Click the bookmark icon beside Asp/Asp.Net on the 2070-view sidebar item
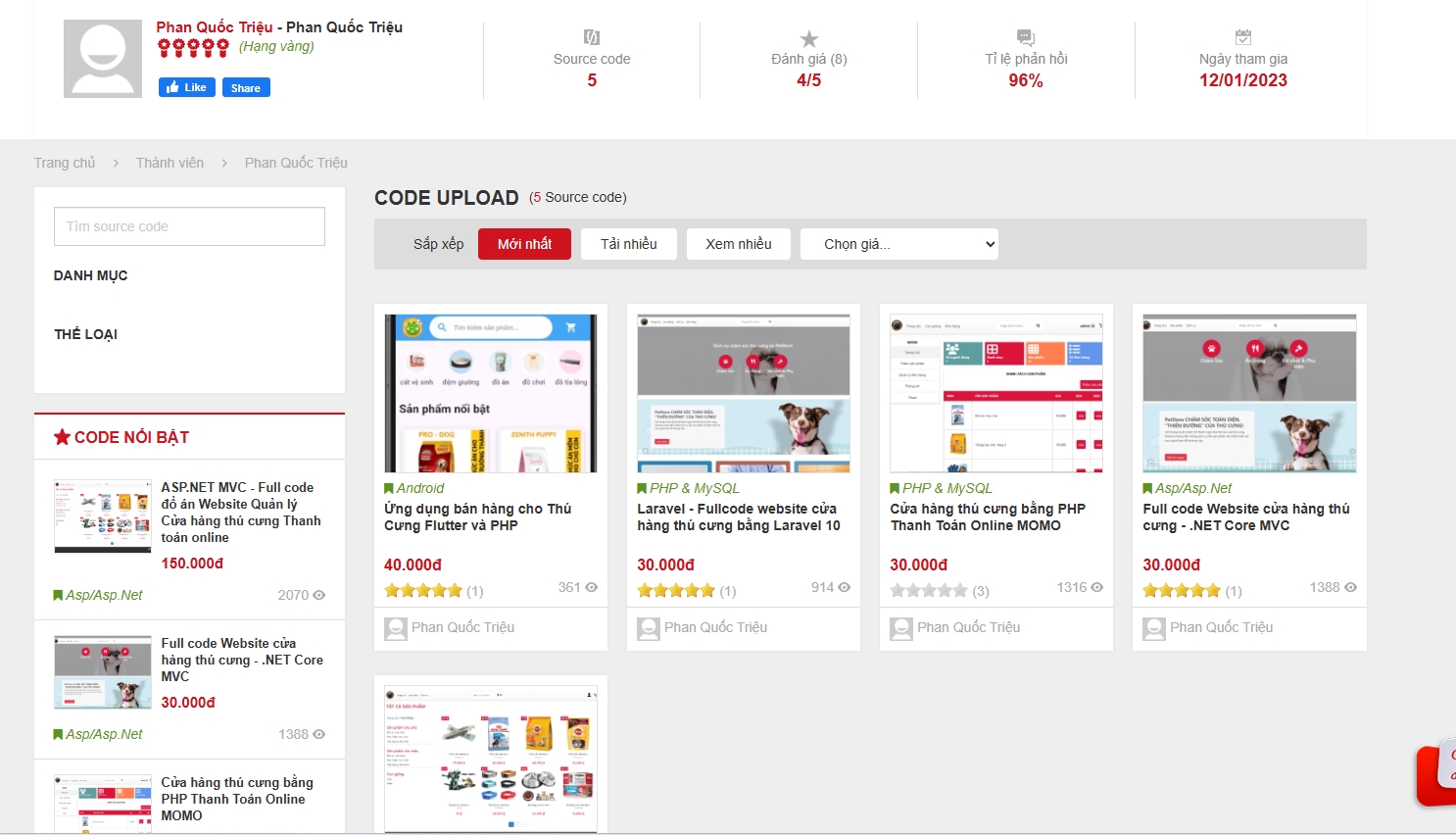Viewport: 1456px width, 835px height. tap(58, 595)
